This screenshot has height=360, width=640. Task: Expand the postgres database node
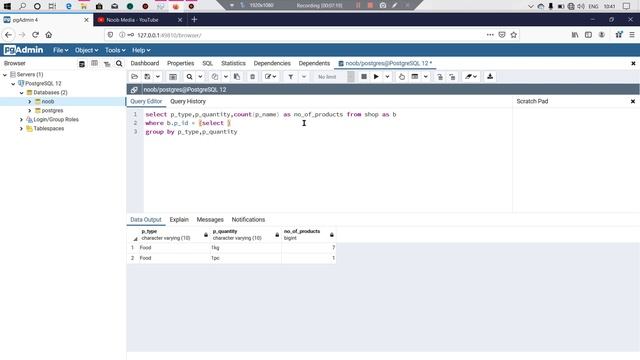pos(29,111)
